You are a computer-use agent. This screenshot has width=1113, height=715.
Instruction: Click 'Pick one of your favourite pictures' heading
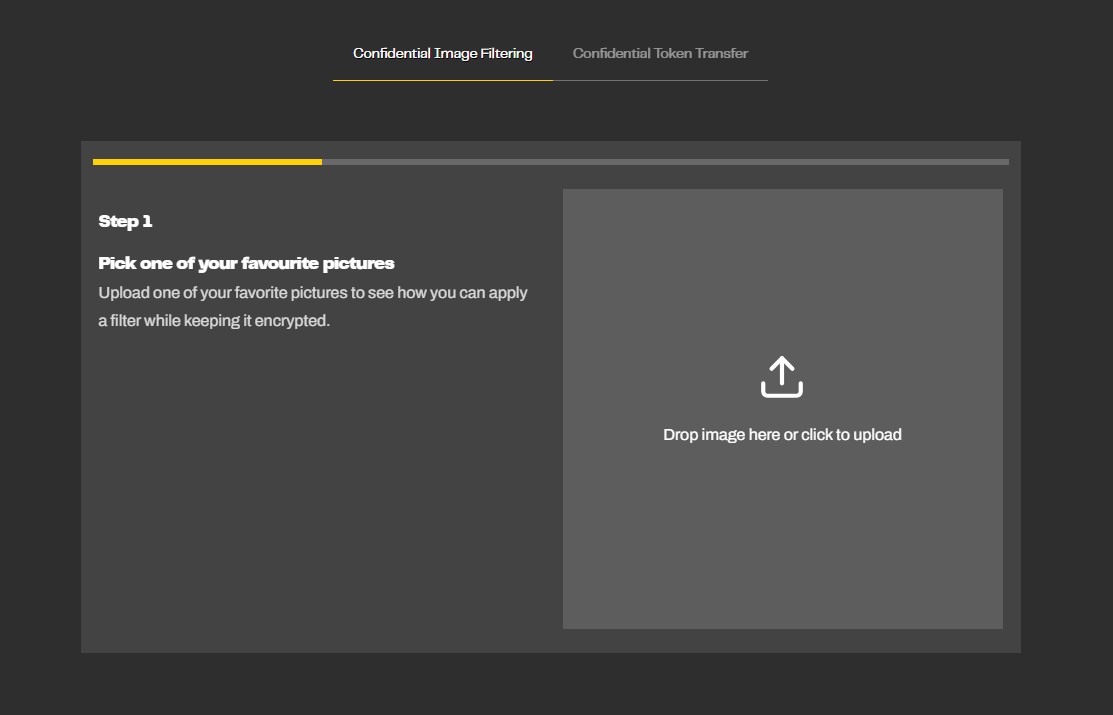[246, 263]
